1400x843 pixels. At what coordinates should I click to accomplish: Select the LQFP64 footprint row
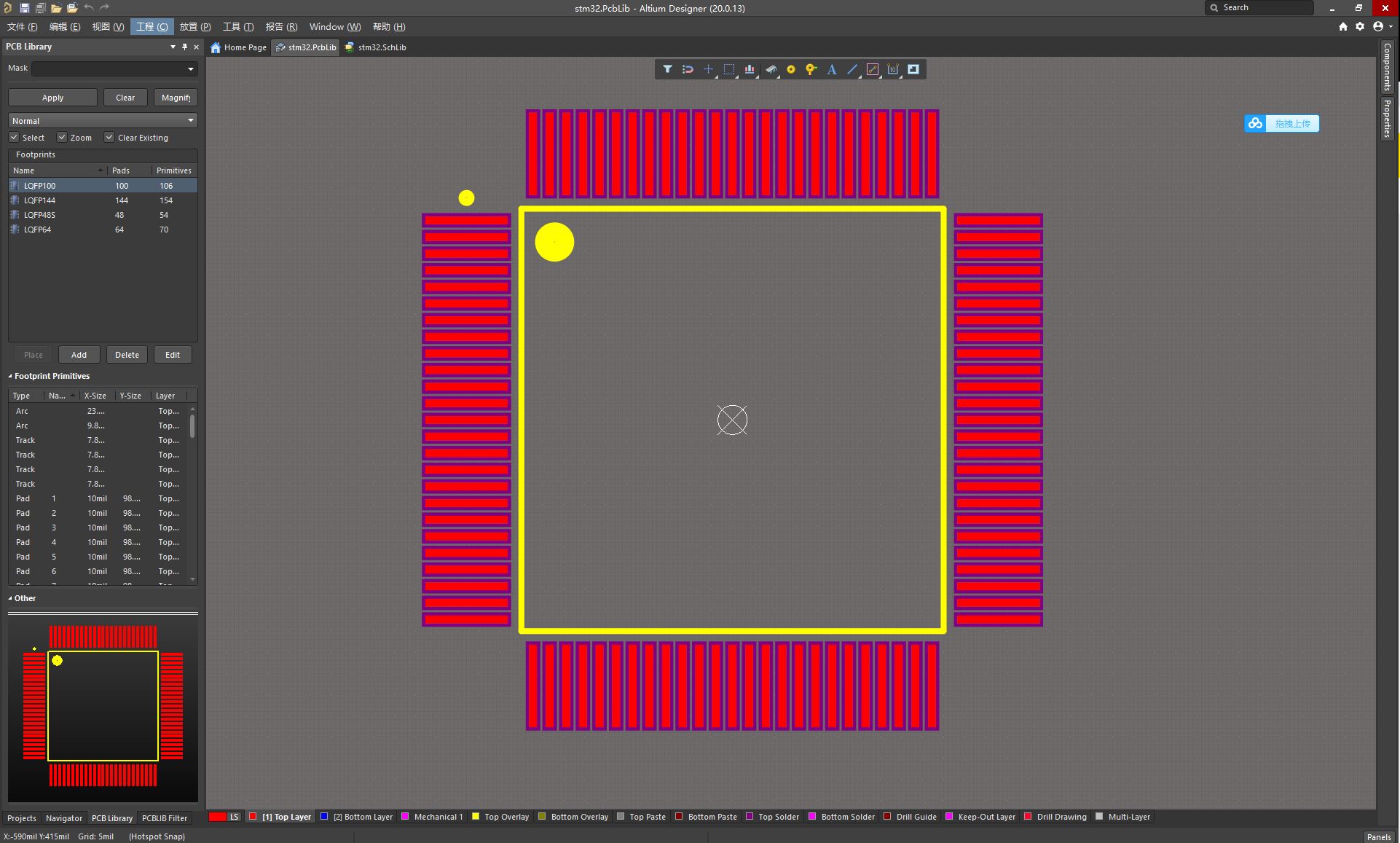coord(103,230)
